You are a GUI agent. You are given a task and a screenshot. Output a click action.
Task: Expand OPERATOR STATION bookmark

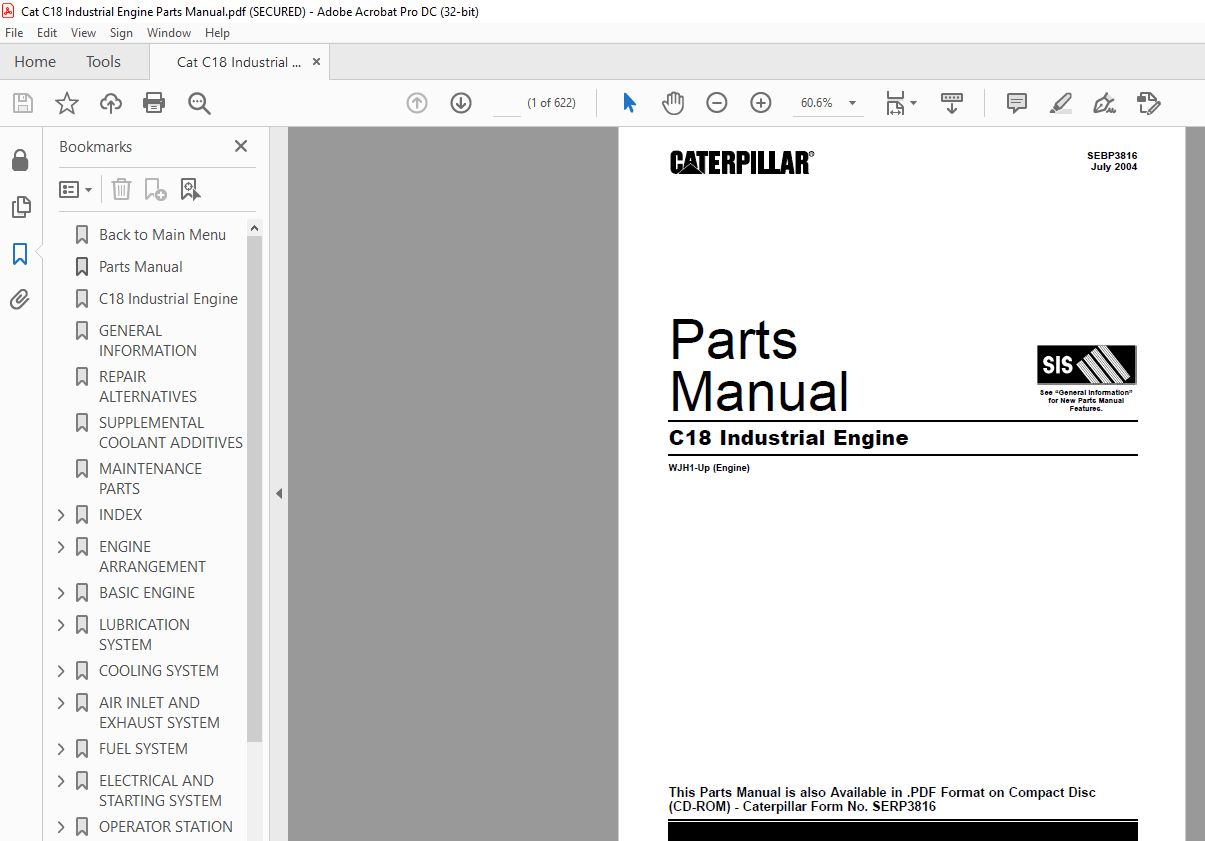[61, 827]
